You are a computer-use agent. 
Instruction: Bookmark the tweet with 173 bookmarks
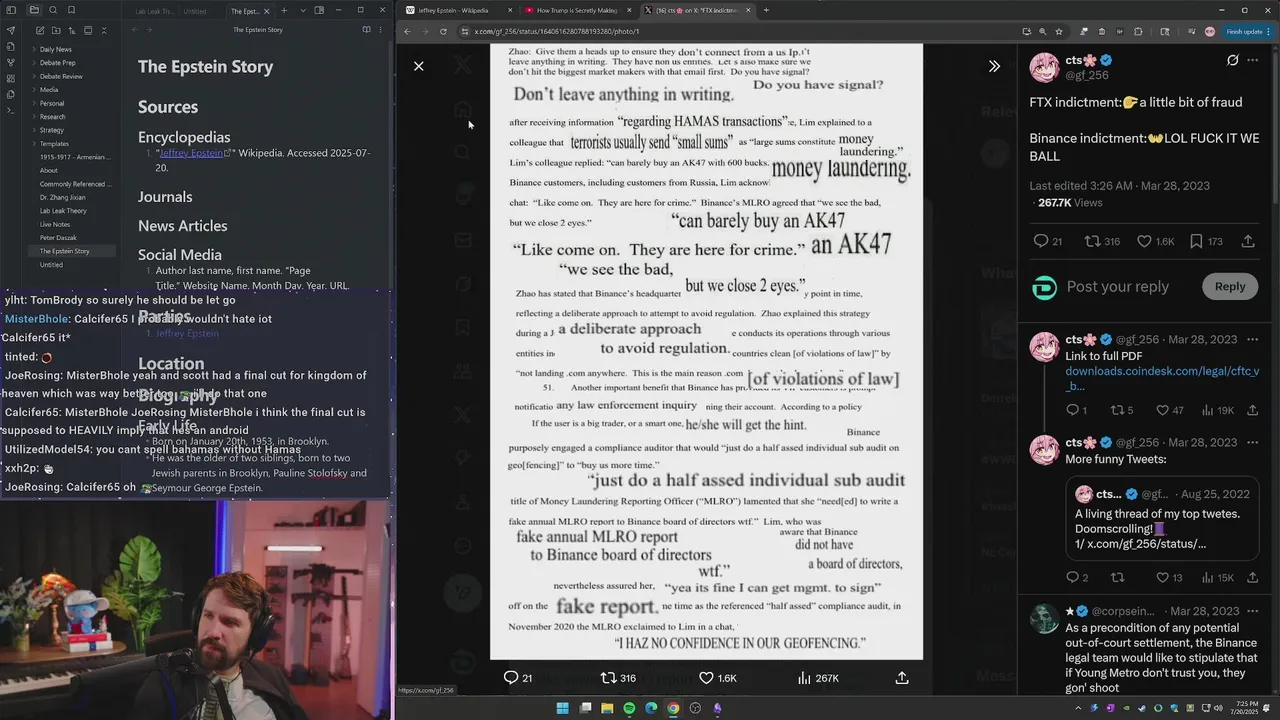[x=1206, y=241]
